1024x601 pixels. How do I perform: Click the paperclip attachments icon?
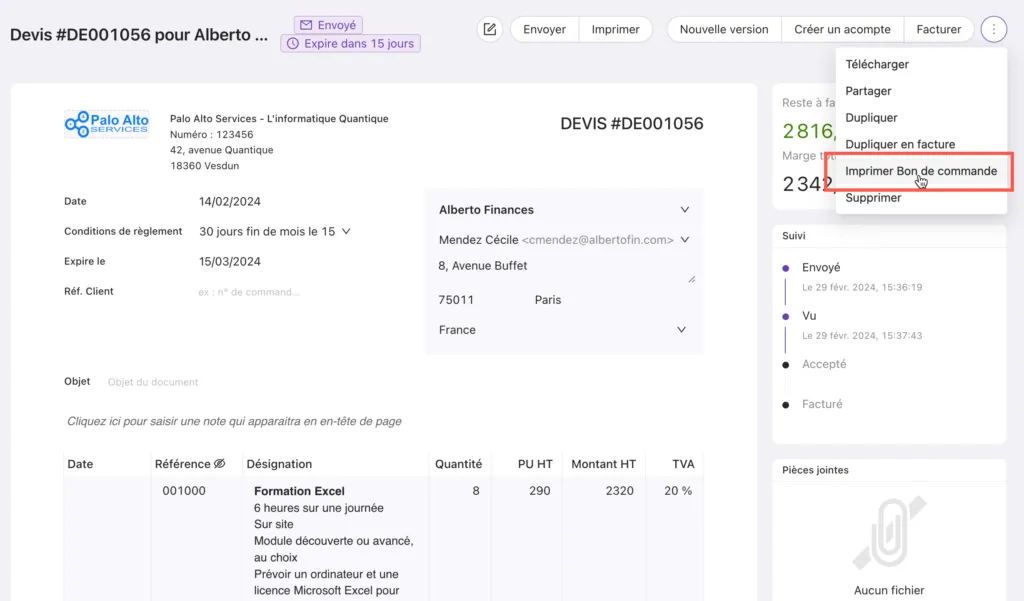[889, 534]
